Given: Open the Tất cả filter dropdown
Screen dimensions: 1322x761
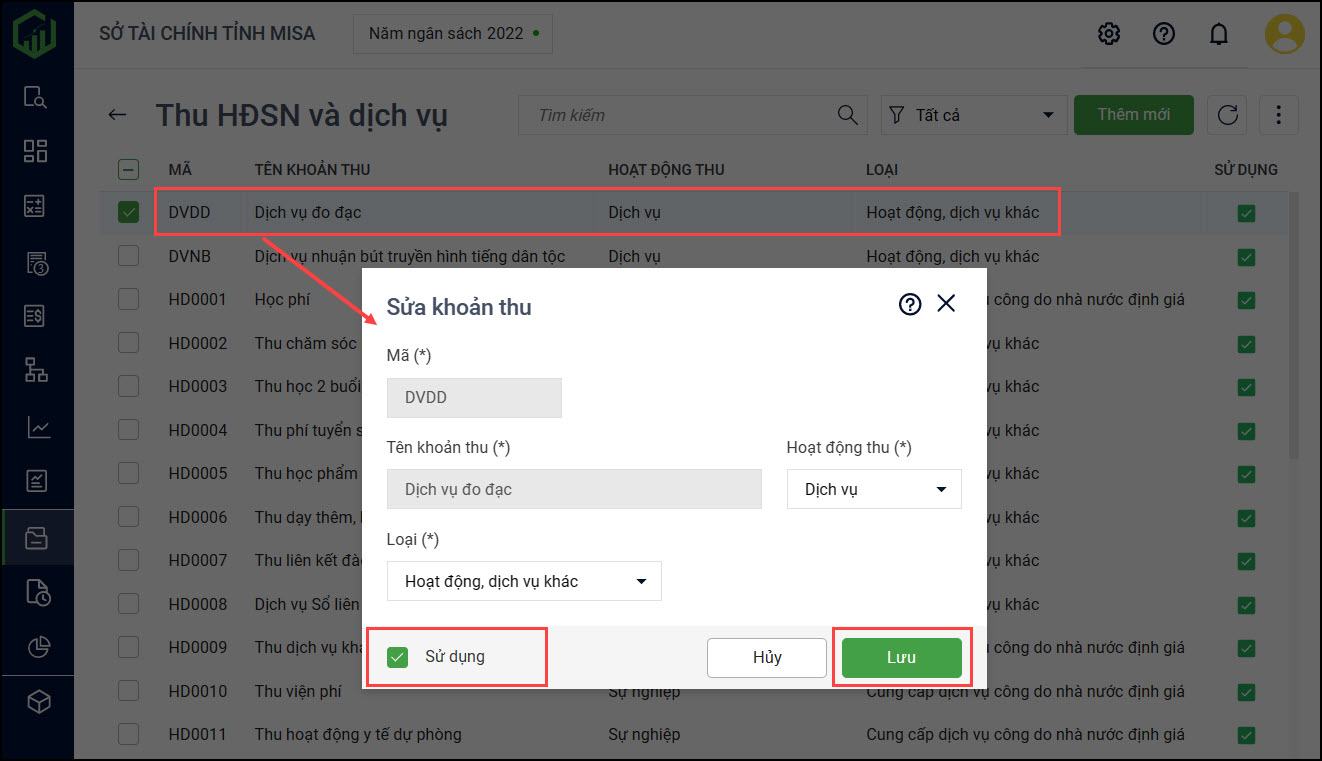Looking at the screenshot, I should (x=972, y=115).
